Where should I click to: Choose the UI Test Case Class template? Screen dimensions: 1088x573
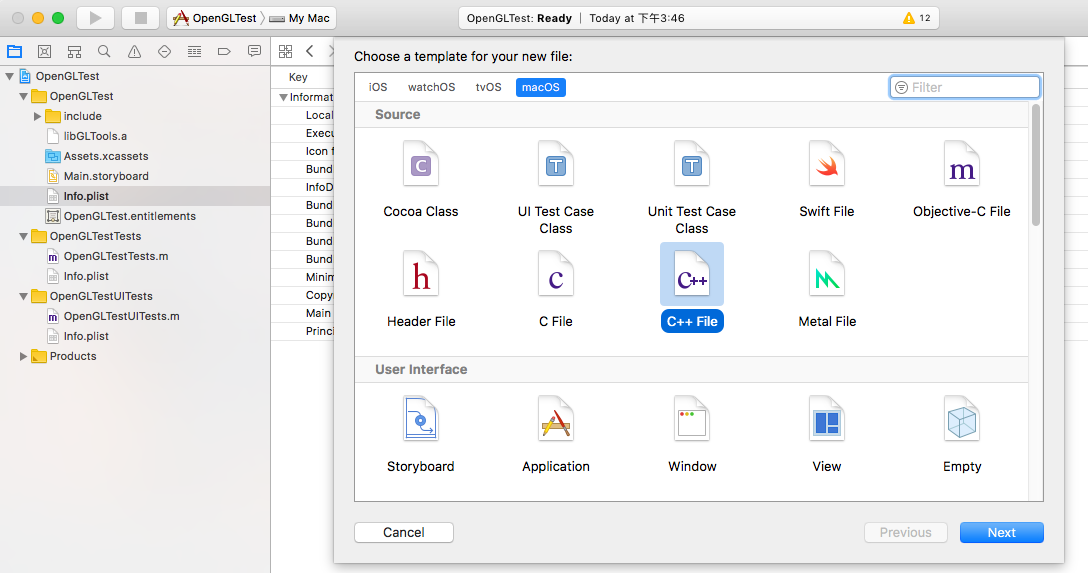(556, 187)
